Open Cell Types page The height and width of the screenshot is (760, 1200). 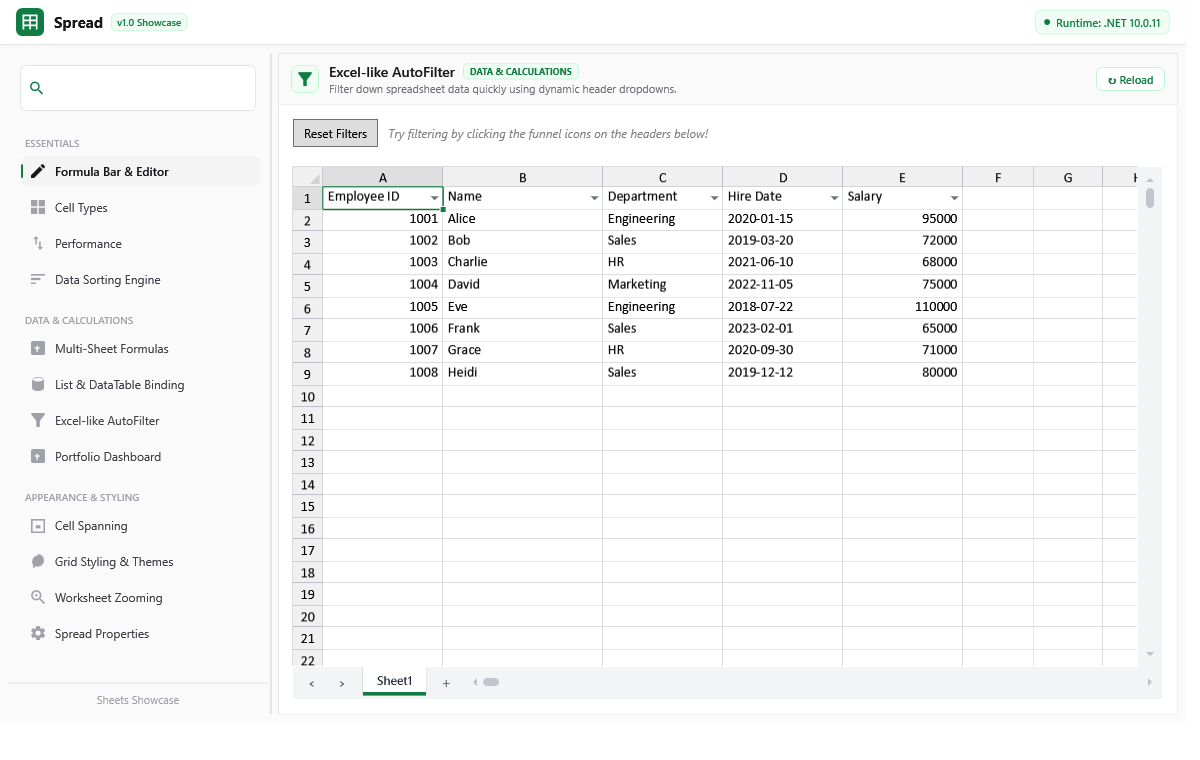(140, 208)
